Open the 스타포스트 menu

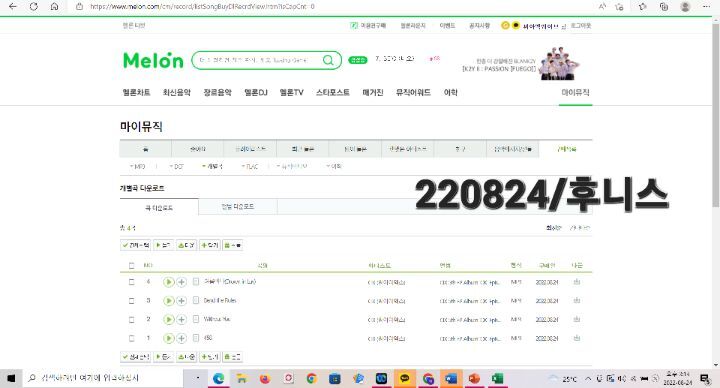coord(332,92)
